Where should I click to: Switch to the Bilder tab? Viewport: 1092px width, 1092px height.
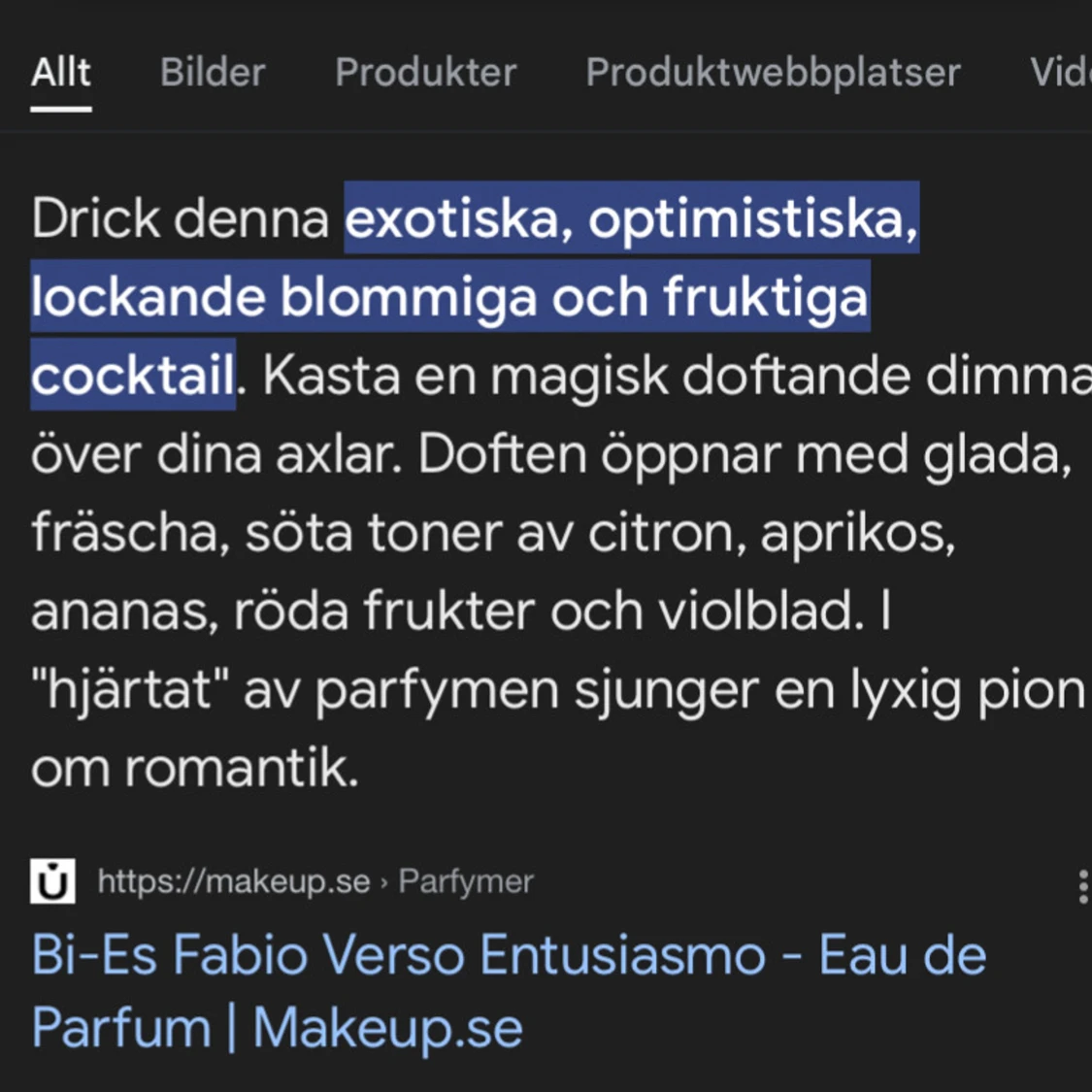[x=214, y=72]
